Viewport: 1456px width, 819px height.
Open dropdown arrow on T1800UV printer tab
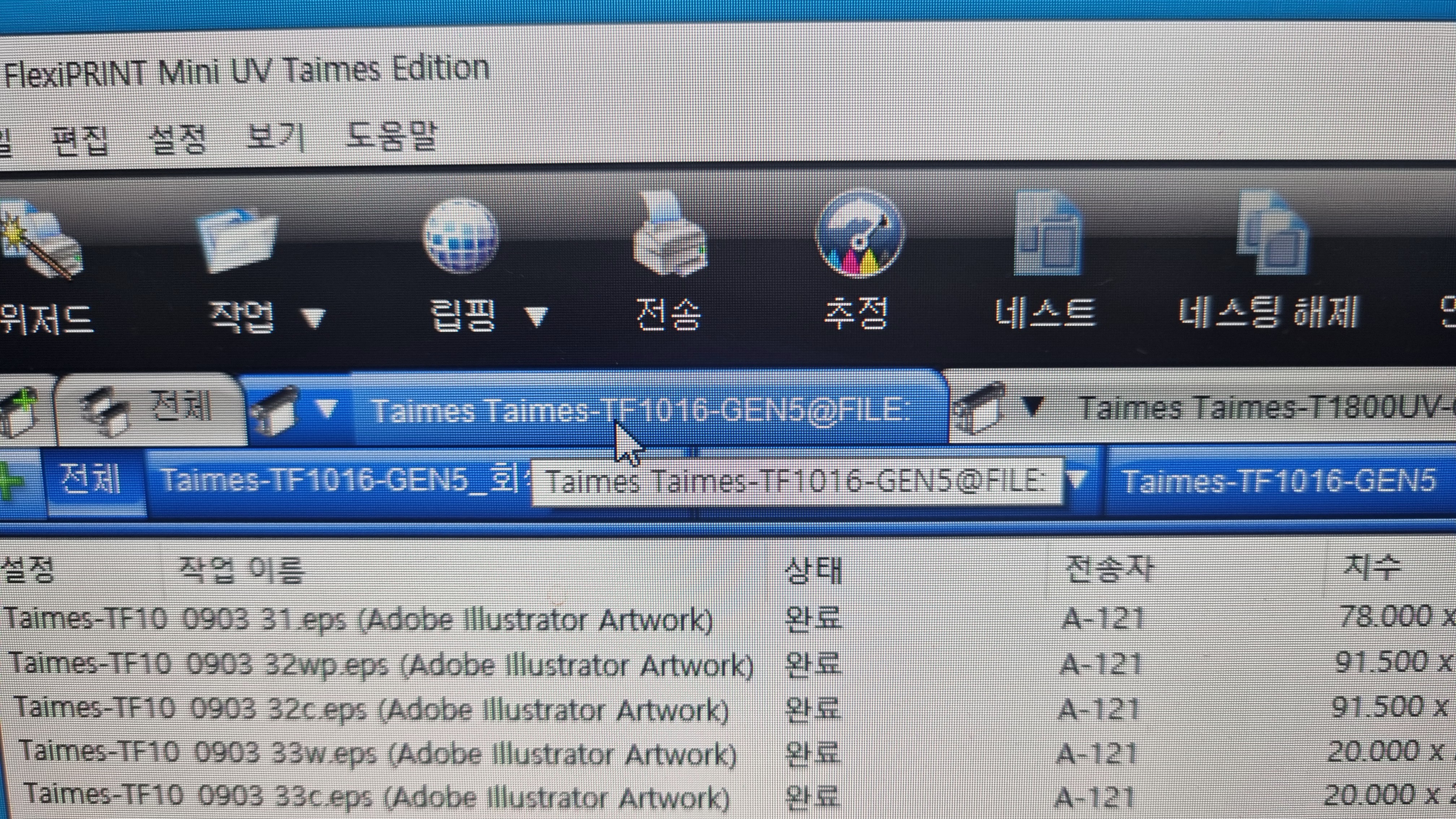coord(1033,406)
